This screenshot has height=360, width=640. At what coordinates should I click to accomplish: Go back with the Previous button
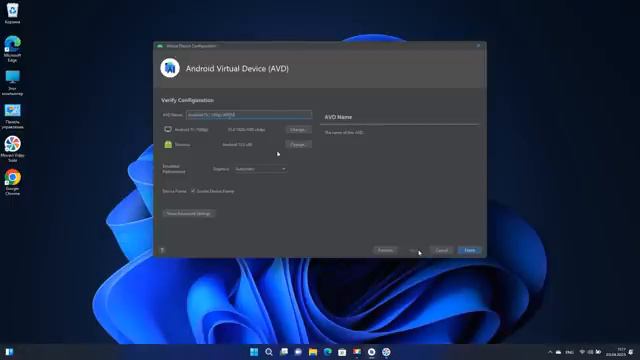tap(385, 250)
